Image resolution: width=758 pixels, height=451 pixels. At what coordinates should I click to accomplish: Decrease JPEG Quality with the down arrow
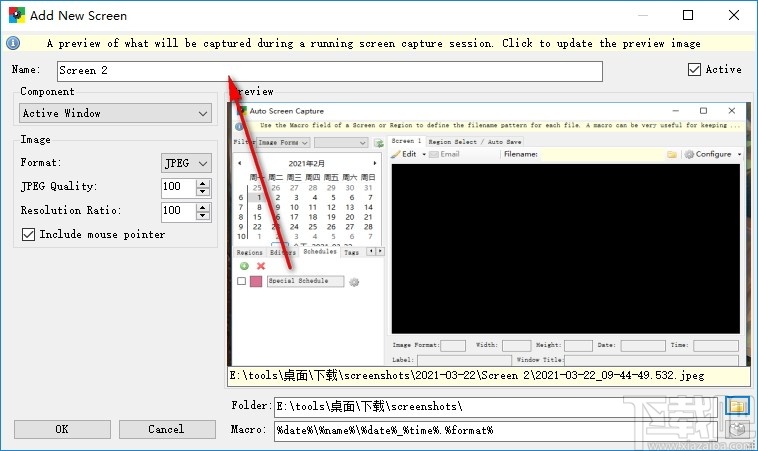(x=203, y=191)
